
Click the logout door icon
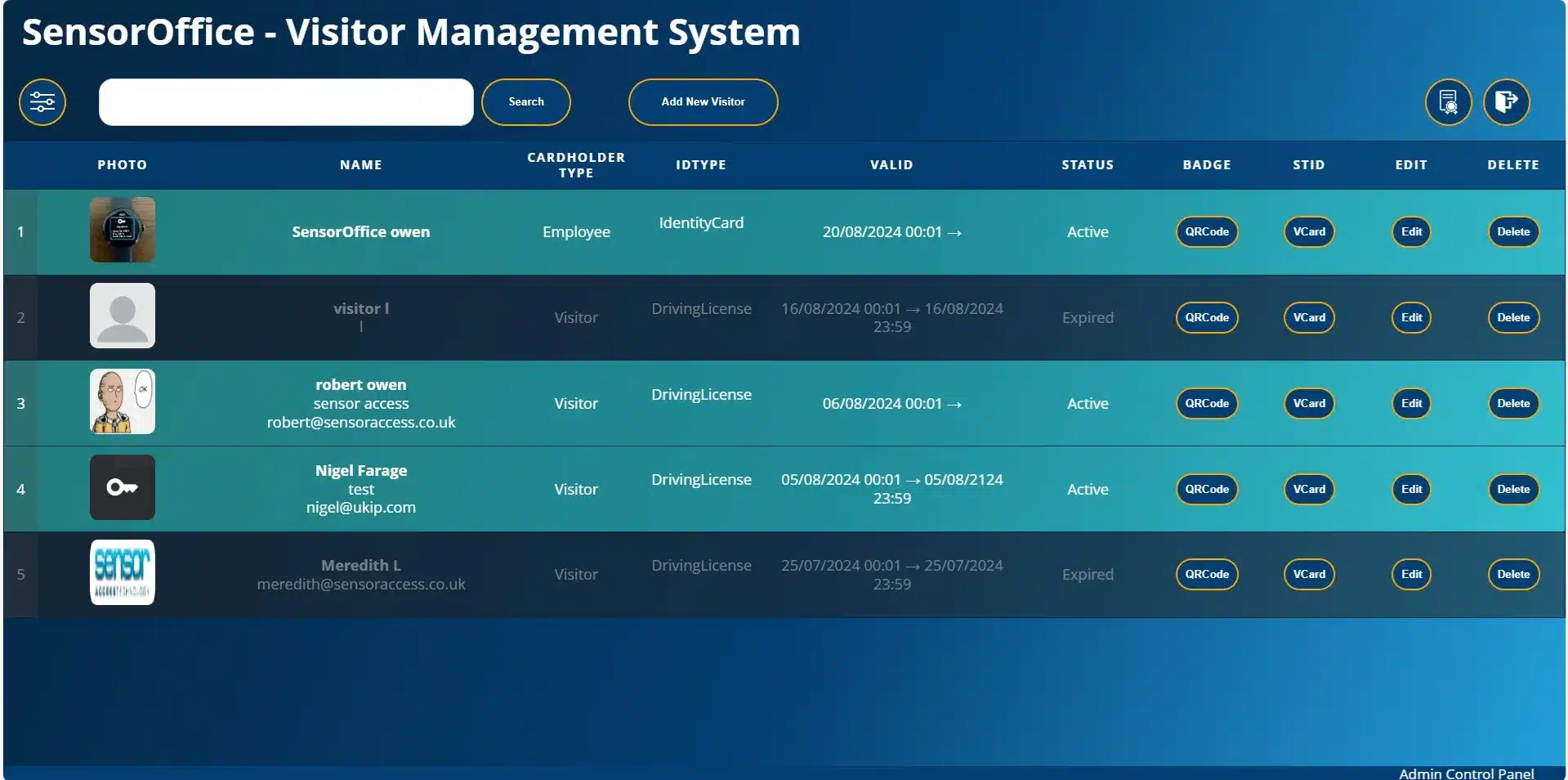pos(1506,102)
